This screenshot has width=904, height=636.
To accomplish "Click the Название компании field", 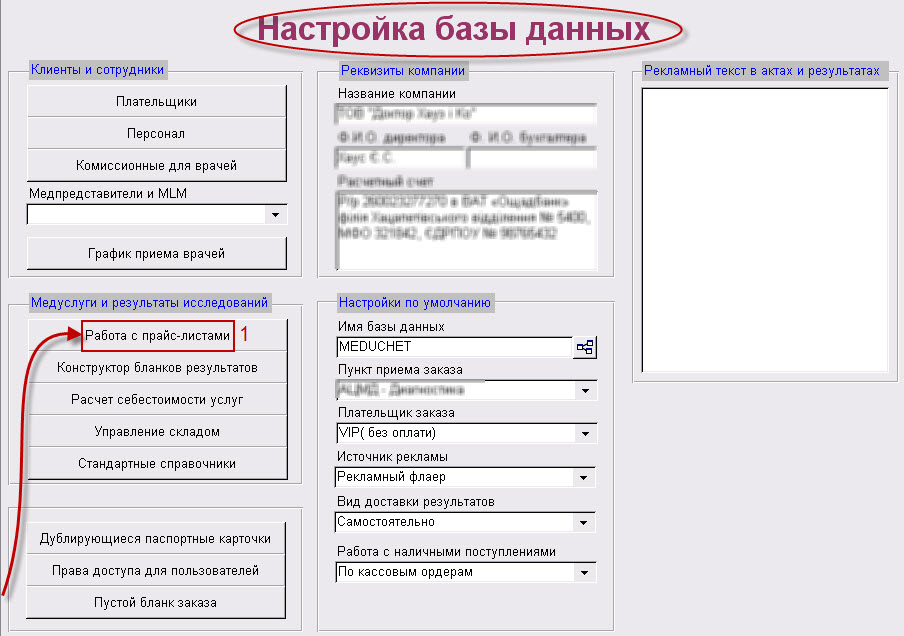I will pos(465,114).
